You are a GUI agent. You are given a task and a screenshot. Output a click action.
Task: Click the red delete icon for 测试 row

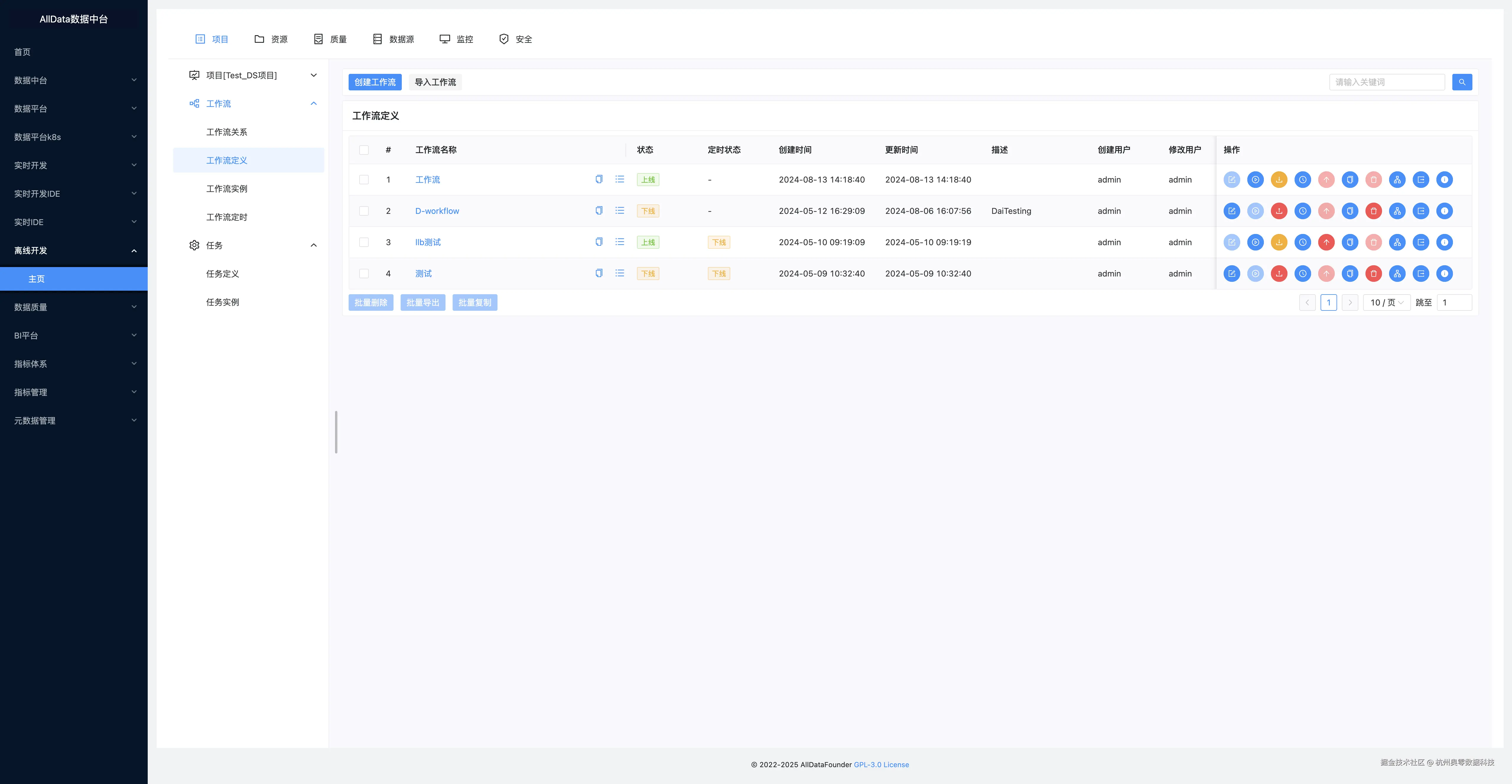tap(1373, 274)
